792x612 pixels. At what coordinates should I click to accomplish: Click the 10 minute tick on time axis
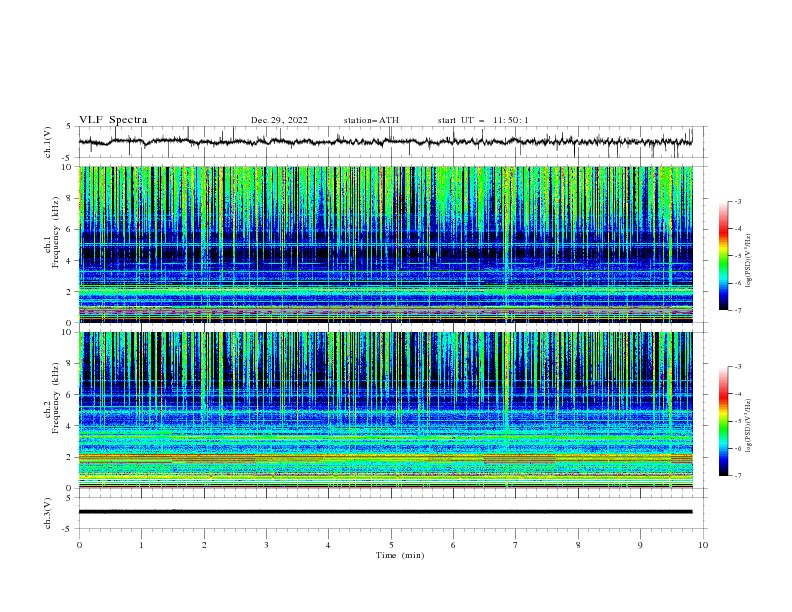[x=703, y=545]
